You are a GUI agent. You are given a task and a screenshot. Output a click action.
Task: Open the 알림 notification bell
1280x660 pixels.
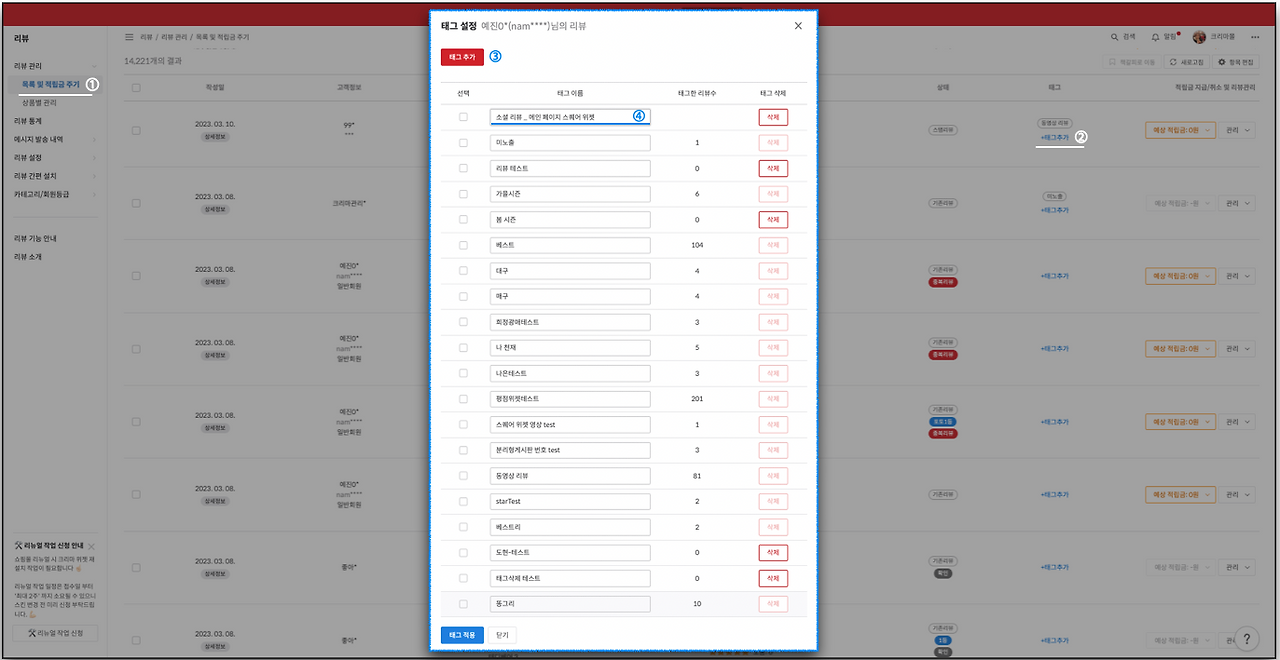click(1156, 37)
